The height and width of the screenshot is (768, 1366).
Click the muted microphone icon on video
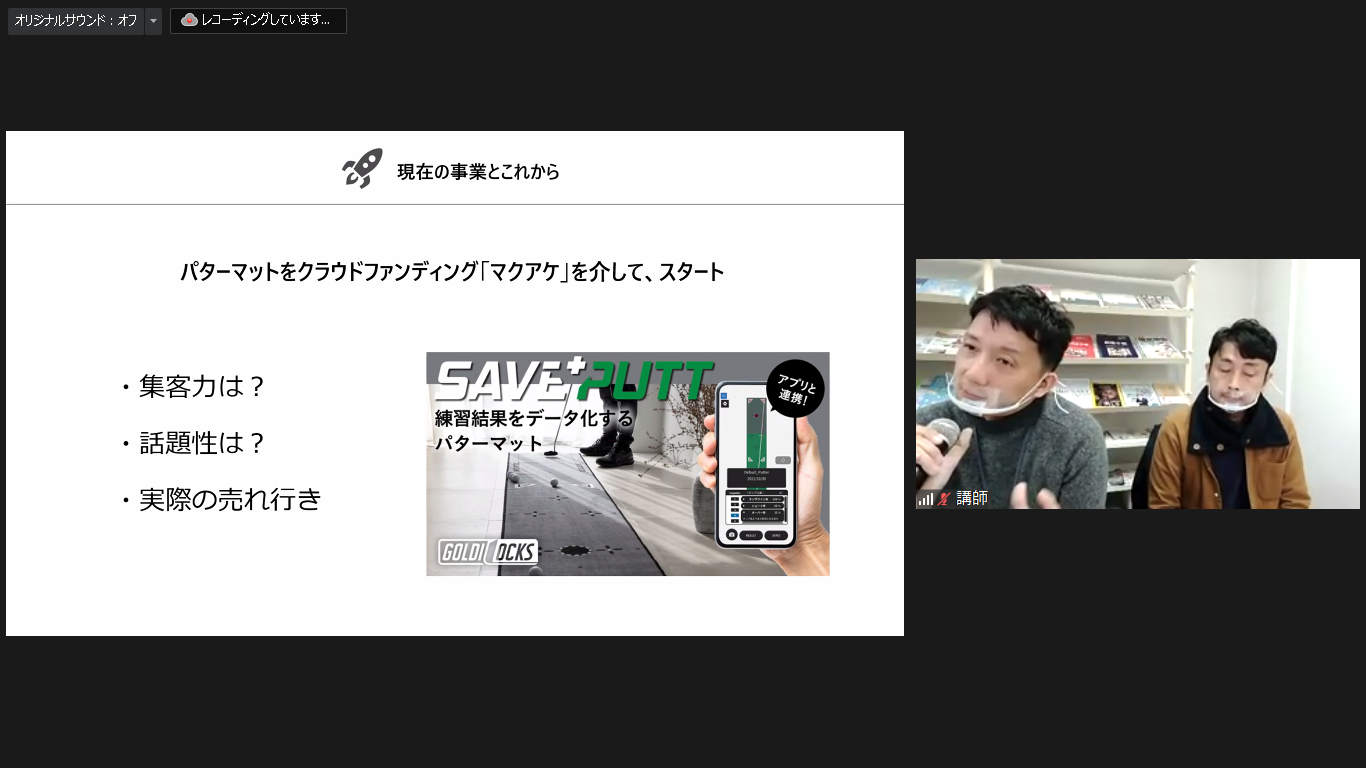943,498
